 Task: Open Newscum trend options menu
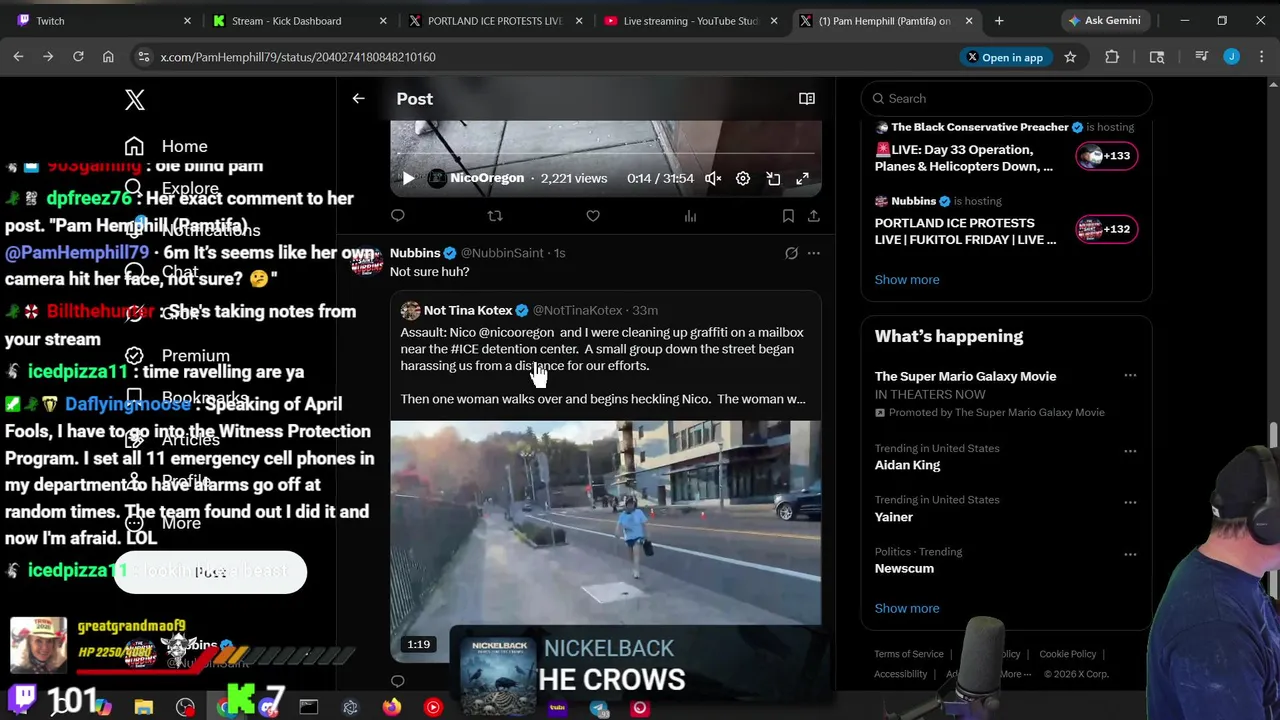tap(1130, 554)
